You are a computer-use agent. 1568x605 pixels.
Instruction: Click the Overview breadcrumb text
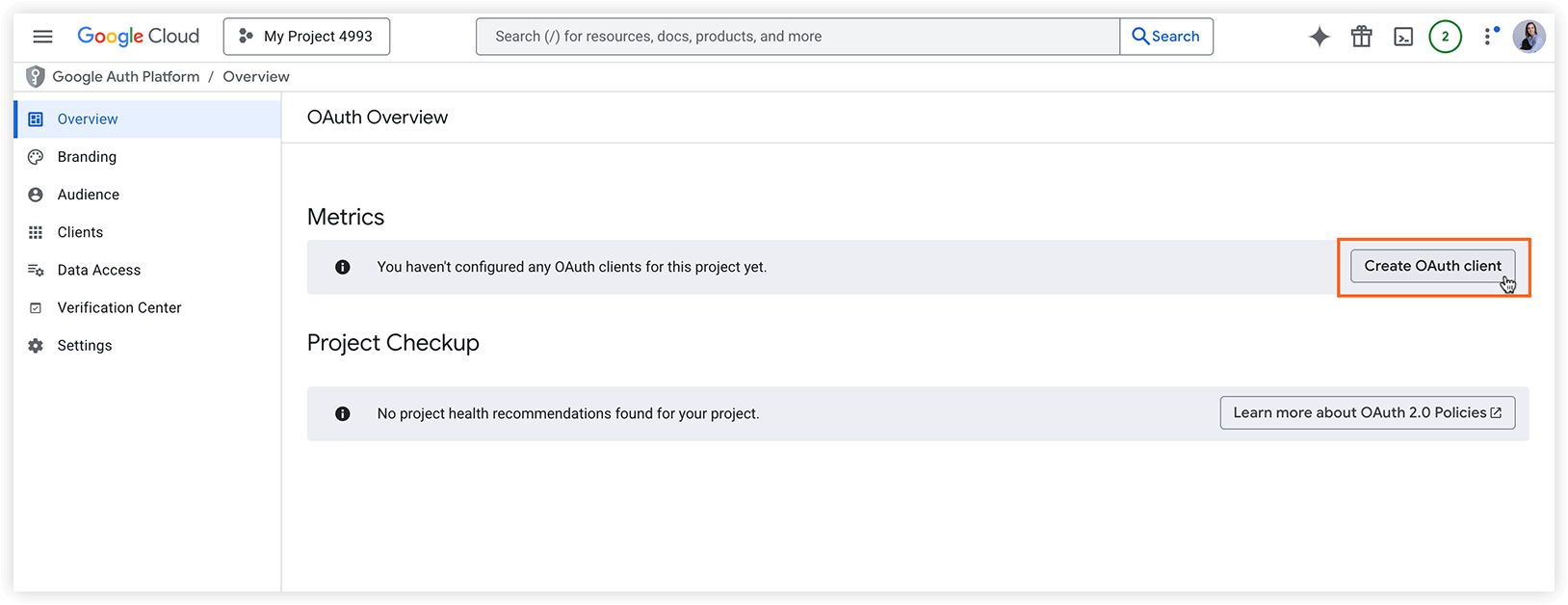pyautogui.click(x=256, y=77)
